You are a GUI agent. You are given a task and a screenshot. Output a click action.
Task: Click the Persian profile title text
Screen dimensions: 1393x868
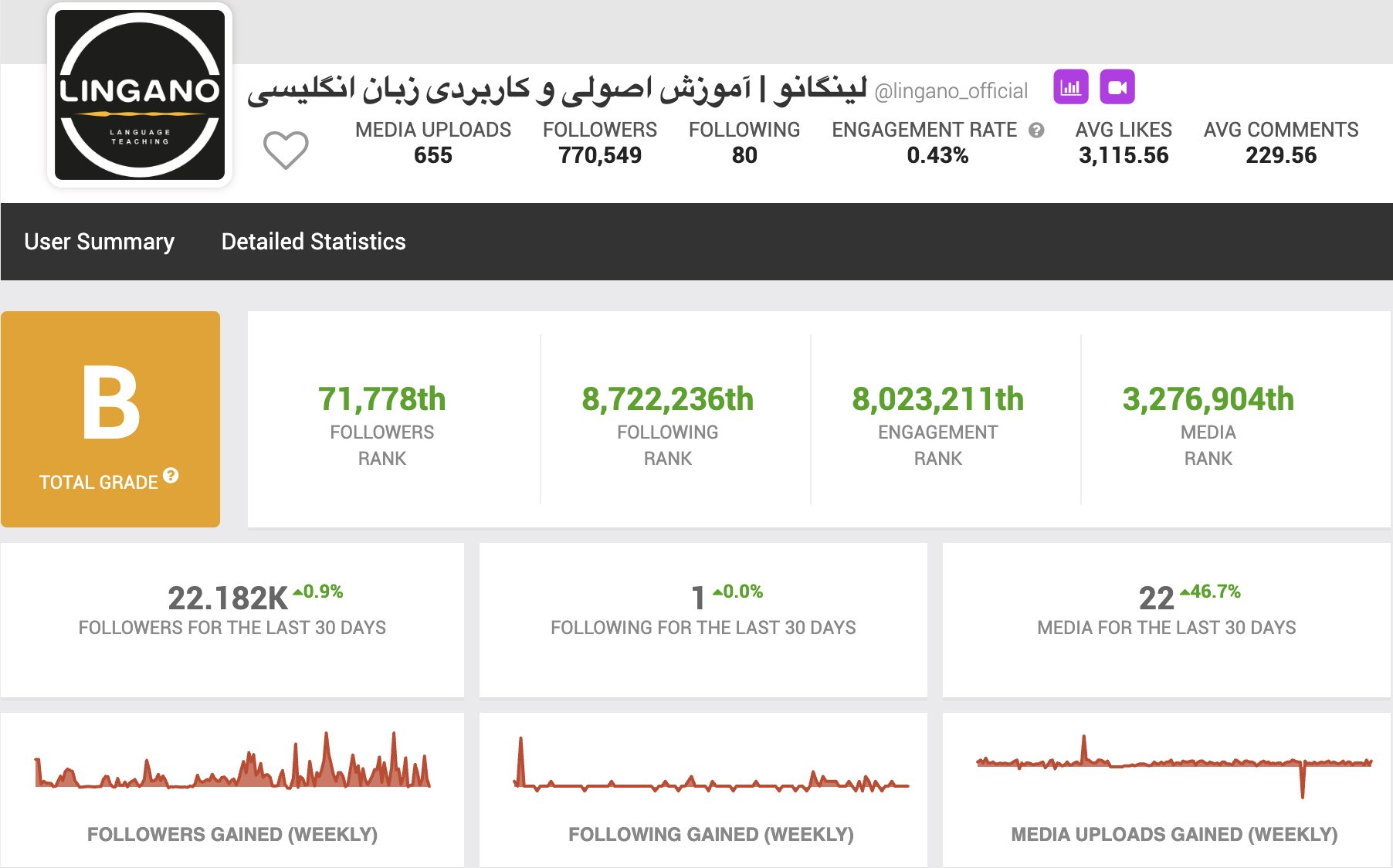coord(558,89)
